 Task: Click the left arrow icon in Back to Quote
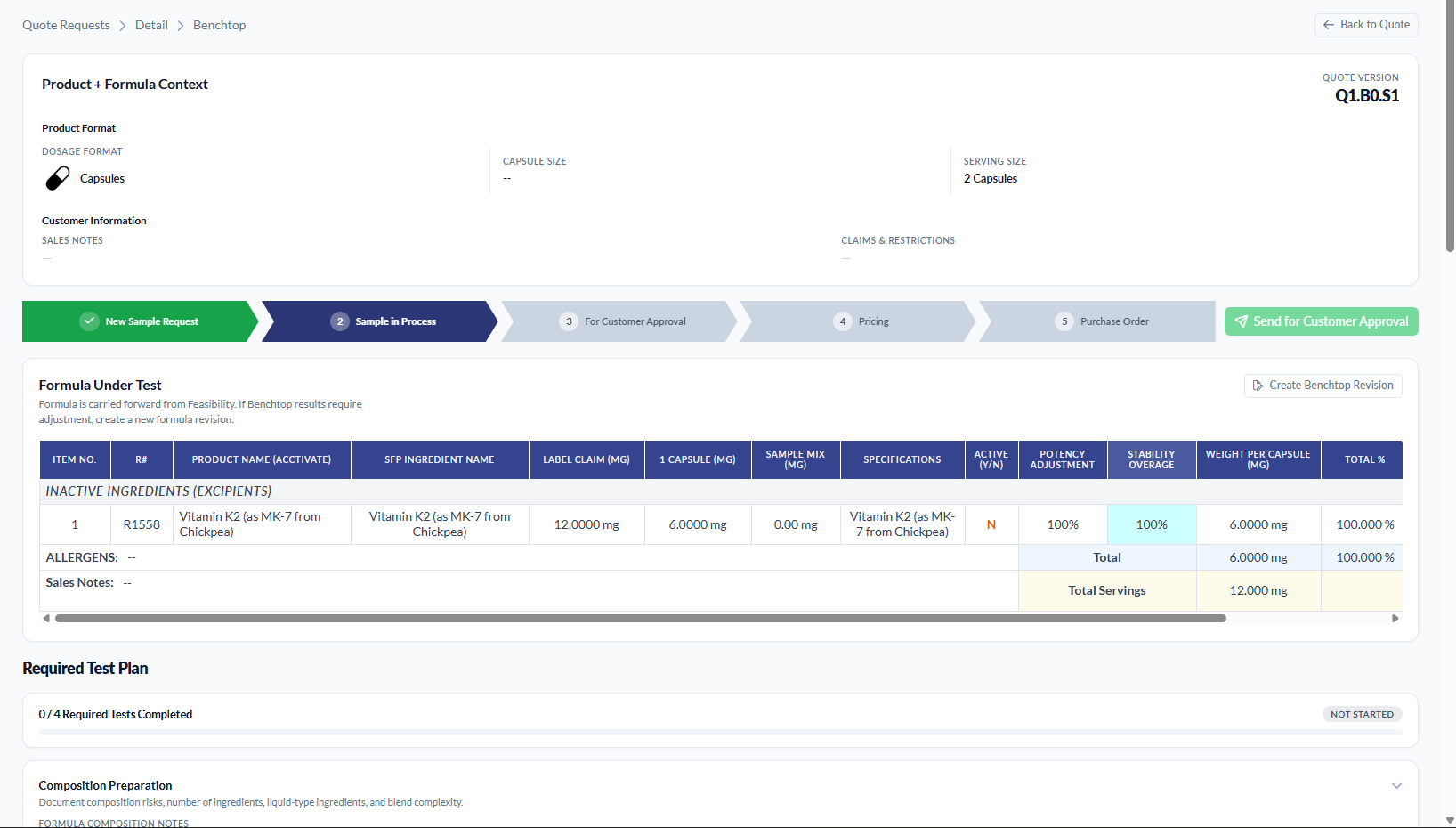(x=1329, y=25)
